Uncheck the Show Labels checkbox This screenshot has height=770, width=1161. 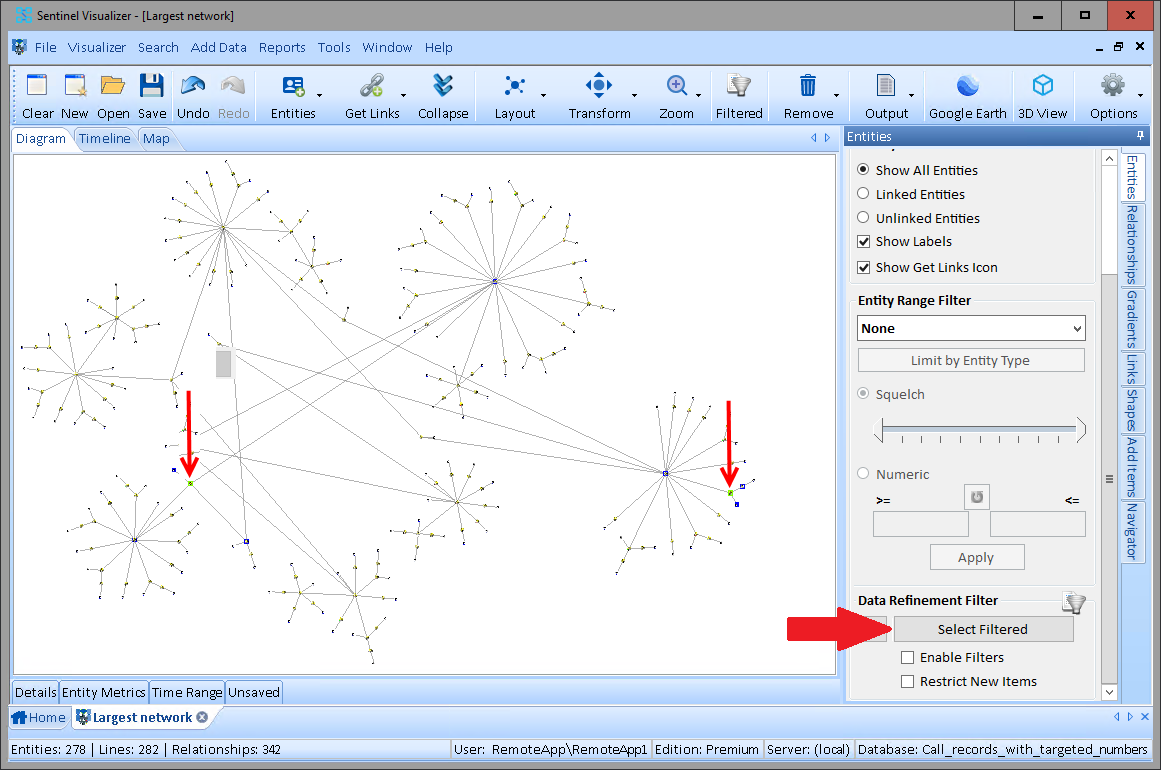[864, 242]
